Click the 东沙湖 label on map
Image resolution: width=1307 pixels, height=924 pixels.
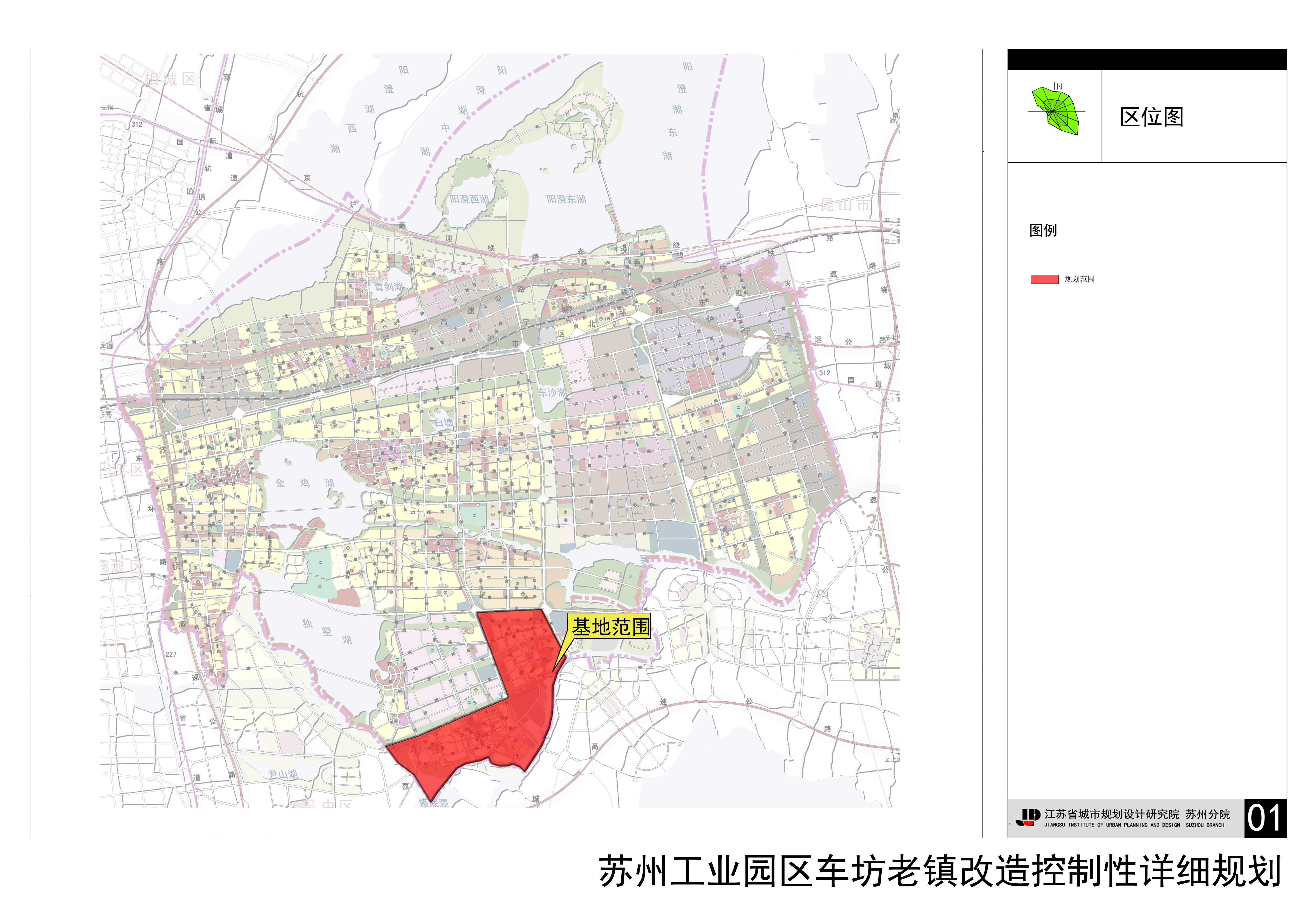pyautogui.click(x=552, y=392)
